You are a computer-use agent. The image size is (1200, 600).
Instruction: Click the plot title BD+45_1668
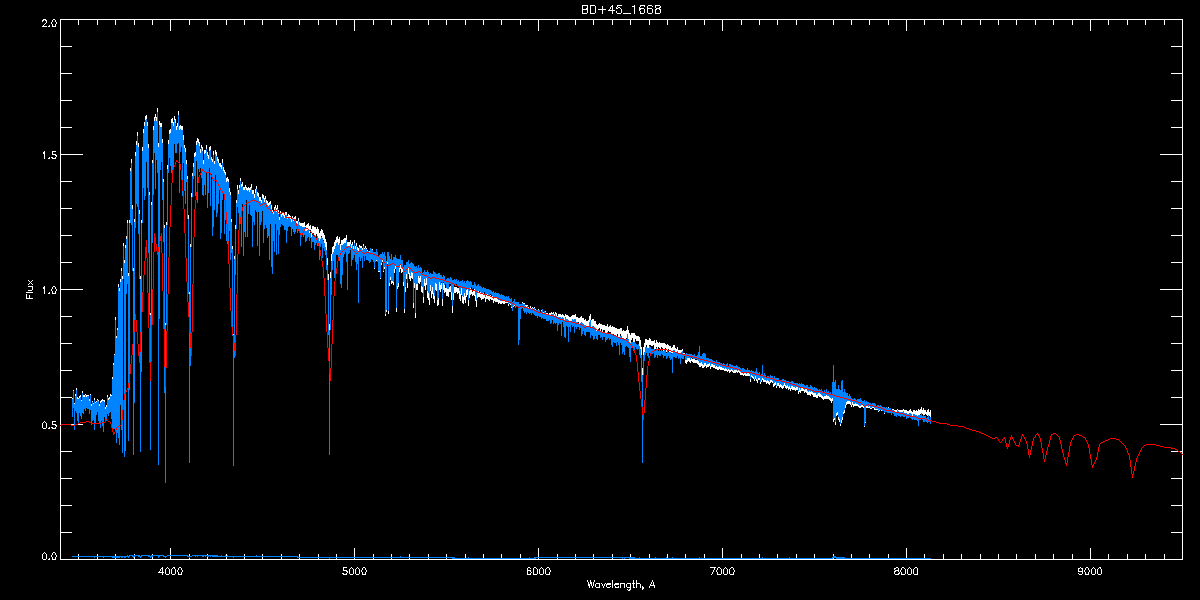[x=621, y=9]
